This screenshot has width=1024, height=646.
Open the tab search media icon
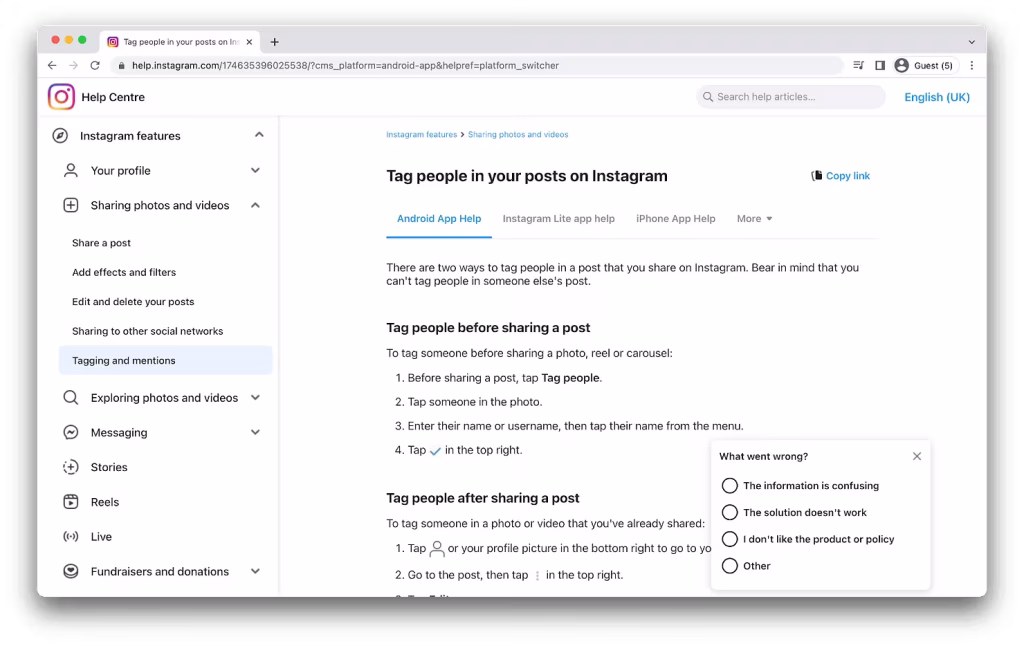coord(858,65)
